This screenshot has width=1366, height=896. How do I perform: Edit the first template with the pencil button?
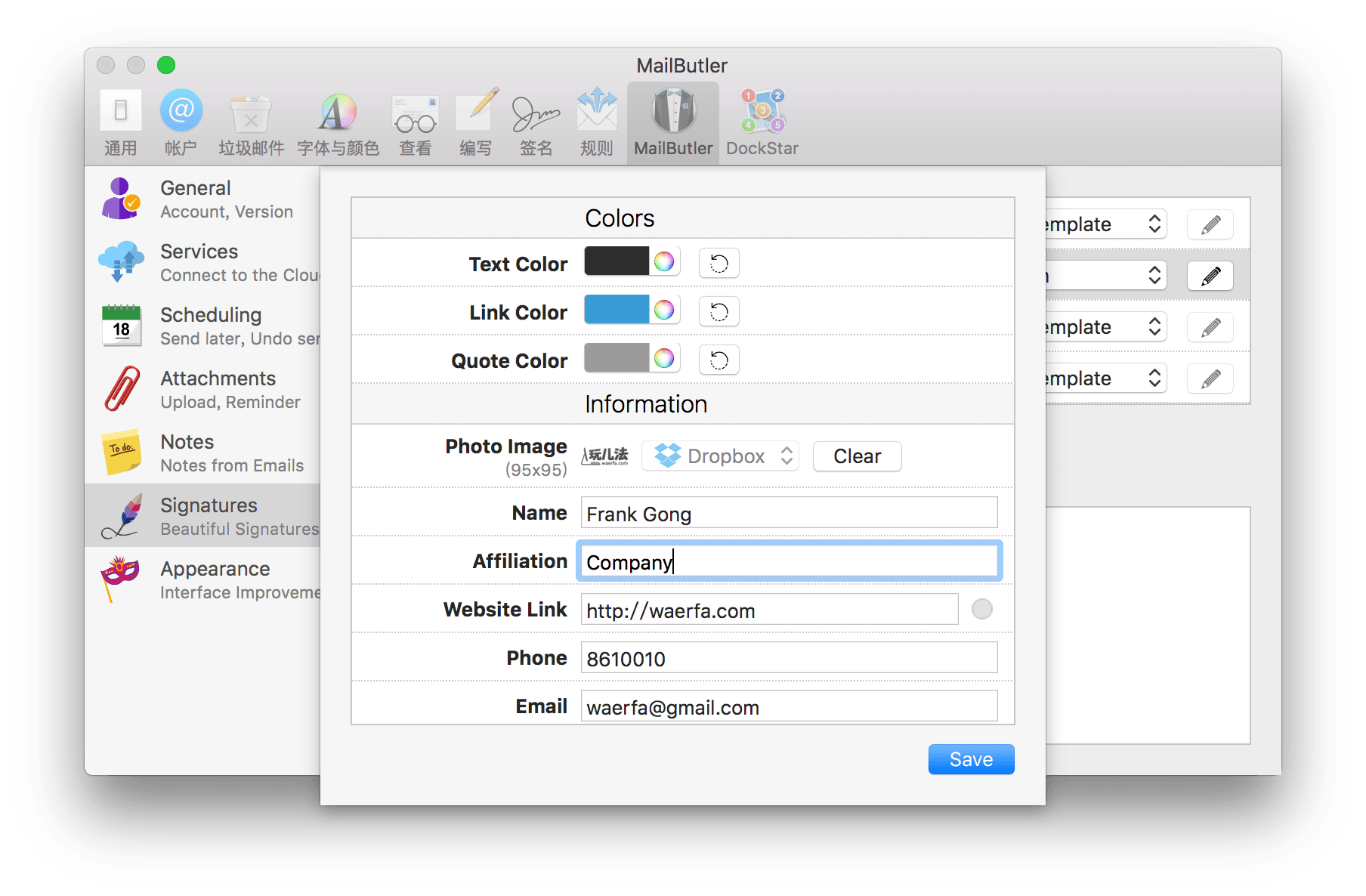pos(1210,224)
